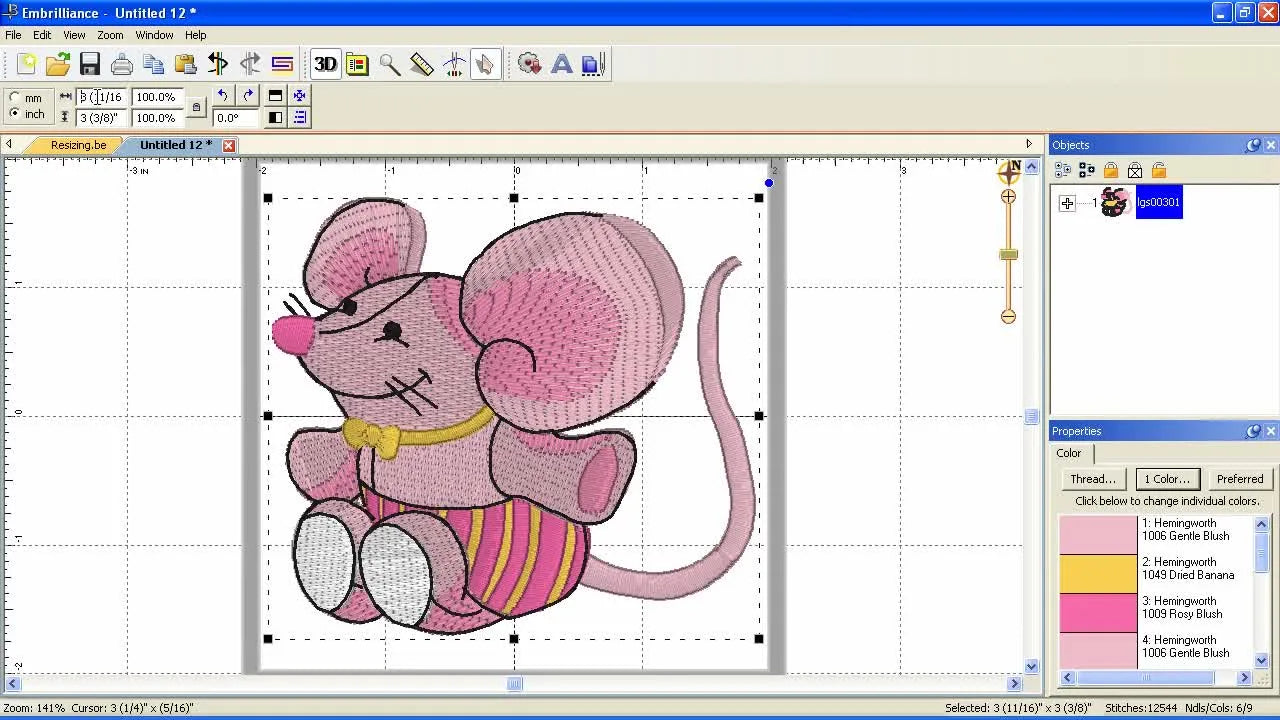Toggle the 3D view button
The image size is (1280, 720).
(325, 65)
